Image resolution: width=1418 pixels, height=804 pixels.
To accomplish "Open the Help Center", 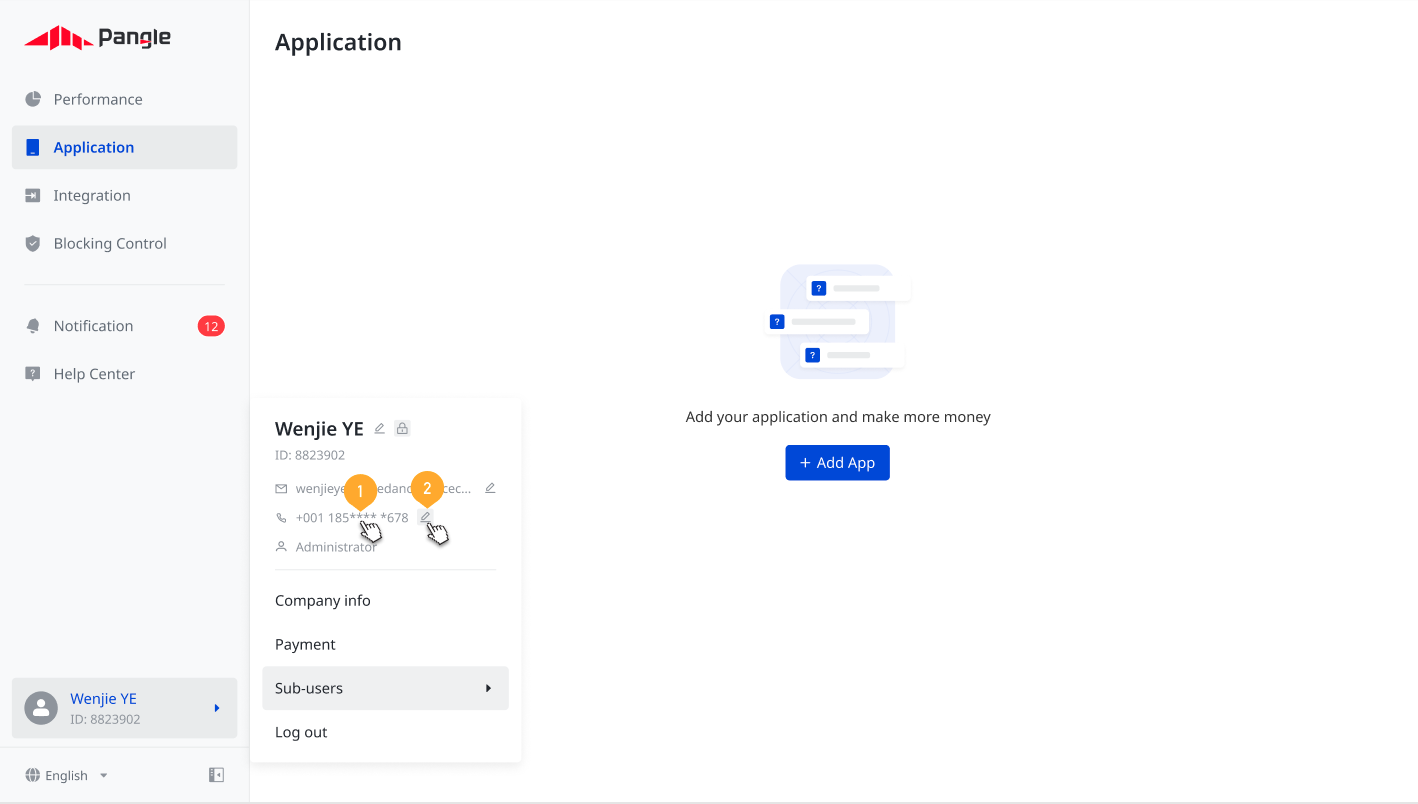I will point(124,374).
